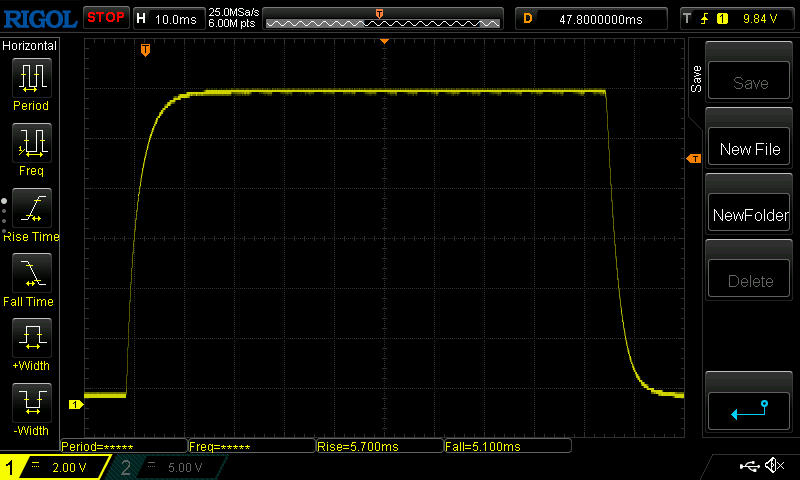Click the channel 1 ground level marker
Viewport: 800px width, 480px height.
(x=76, y=405)
